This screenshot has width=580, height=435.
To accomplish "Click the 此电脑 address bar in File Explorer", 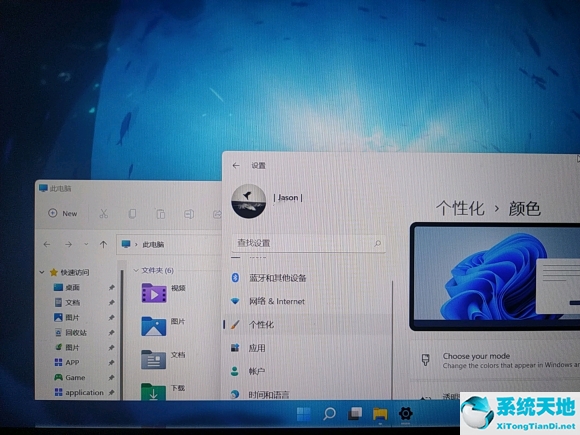I will coord(169,244).
